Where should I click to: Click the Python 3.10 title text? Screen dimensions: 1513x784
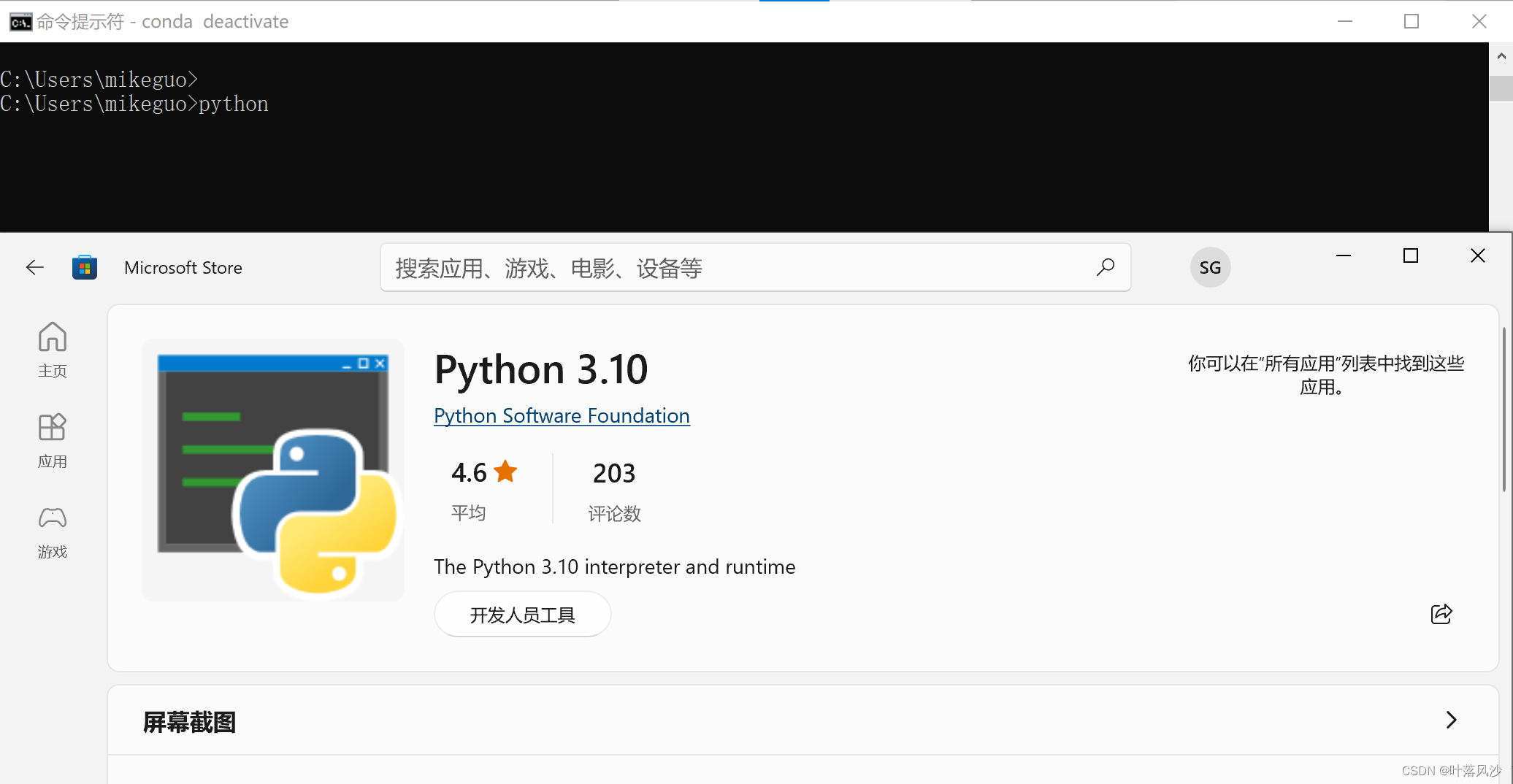point(541,369)
